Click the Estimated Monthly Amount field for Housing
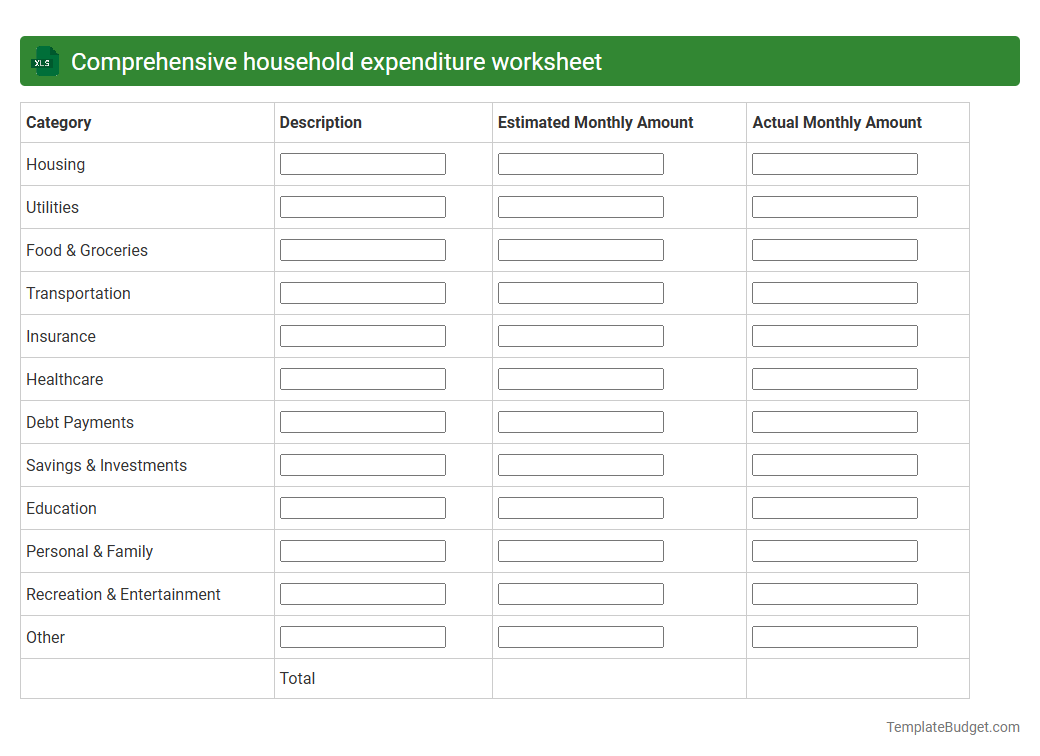 [x=580, y=163]
